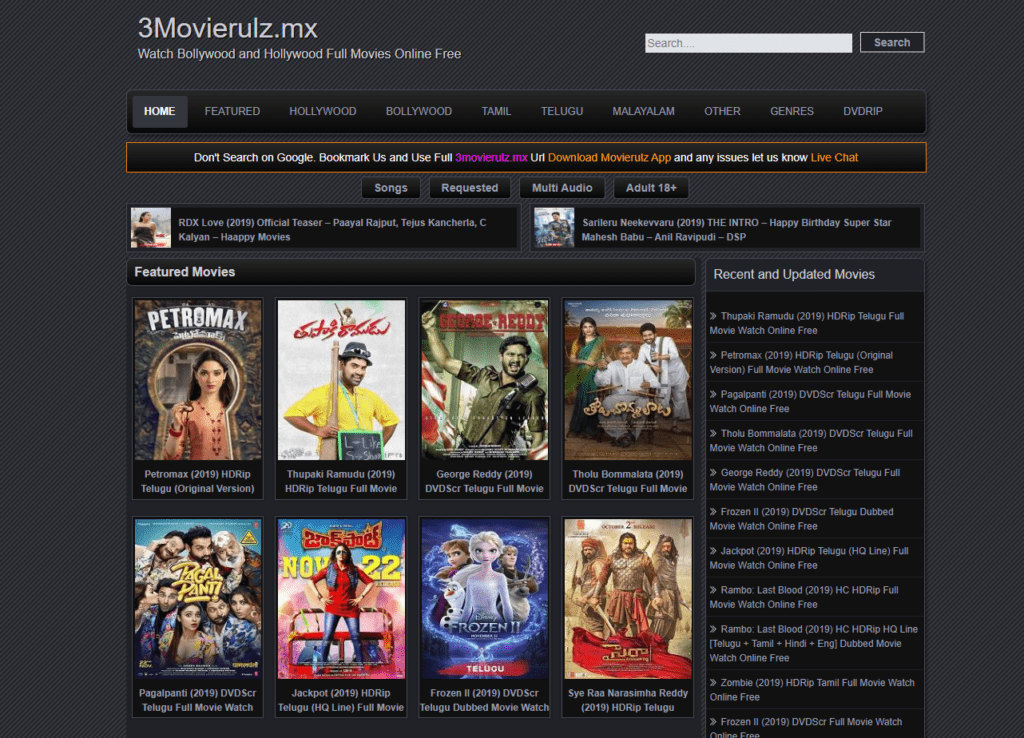The image size is (1024, 738).
Task: Open the Frozen II movie poster
Action: (485, 599)
